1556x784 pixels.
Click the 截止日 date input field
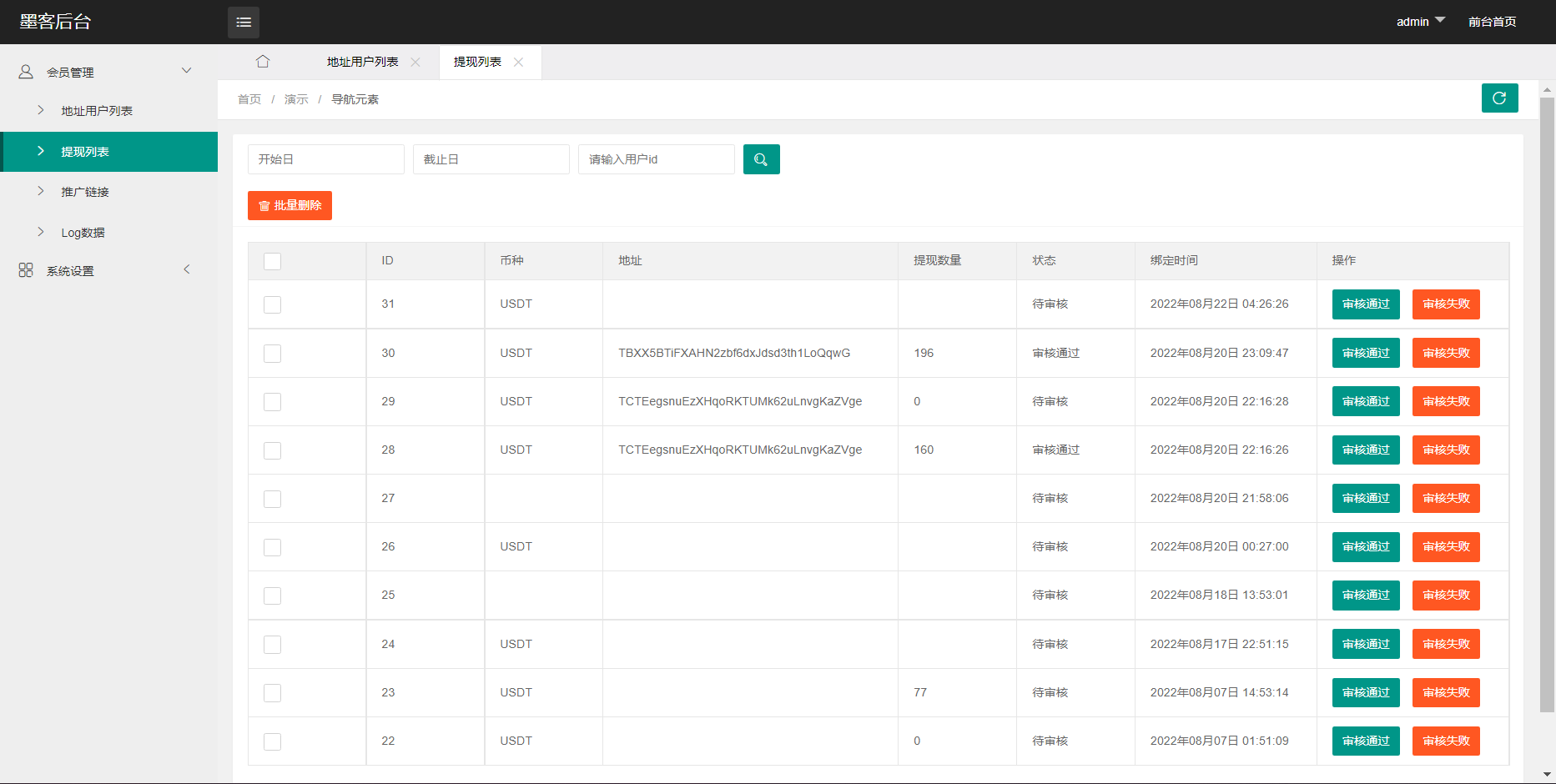coord(491,159)
